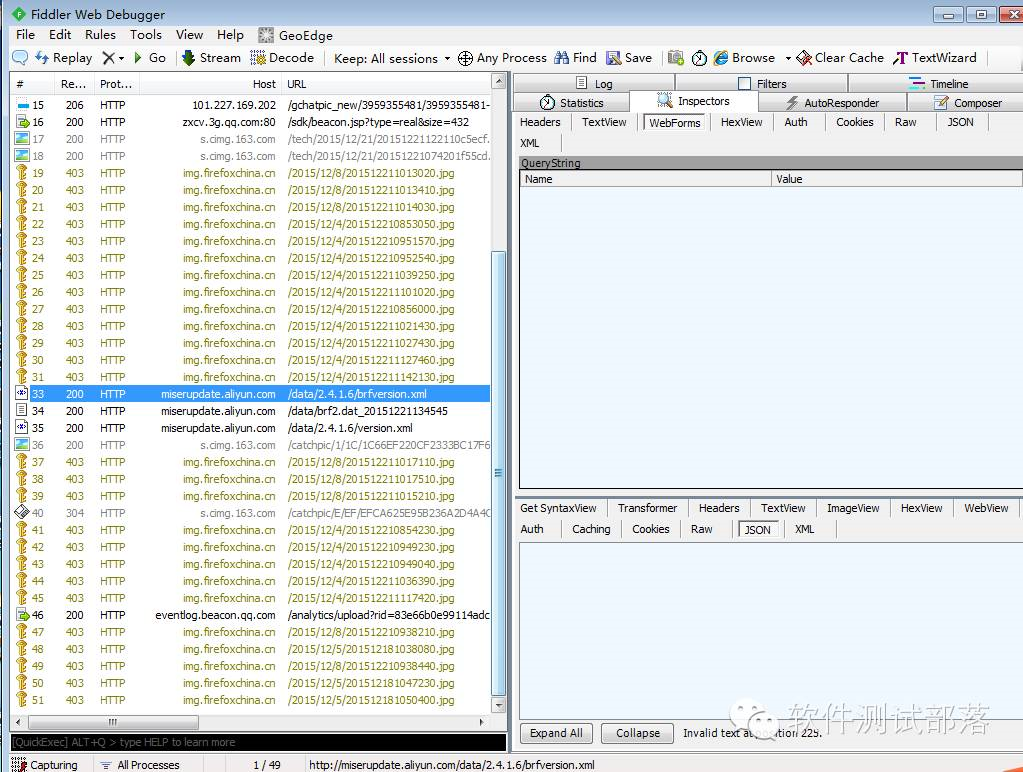
Task: Open the Rules menu
Action: (x=100, y=35)
